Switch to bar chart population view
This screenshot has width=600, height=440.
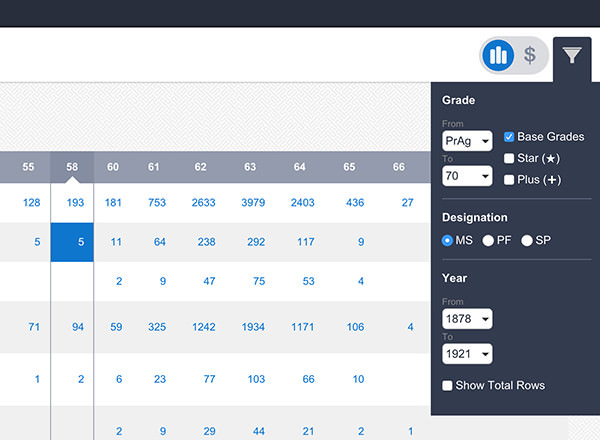(x=498, y=55)
